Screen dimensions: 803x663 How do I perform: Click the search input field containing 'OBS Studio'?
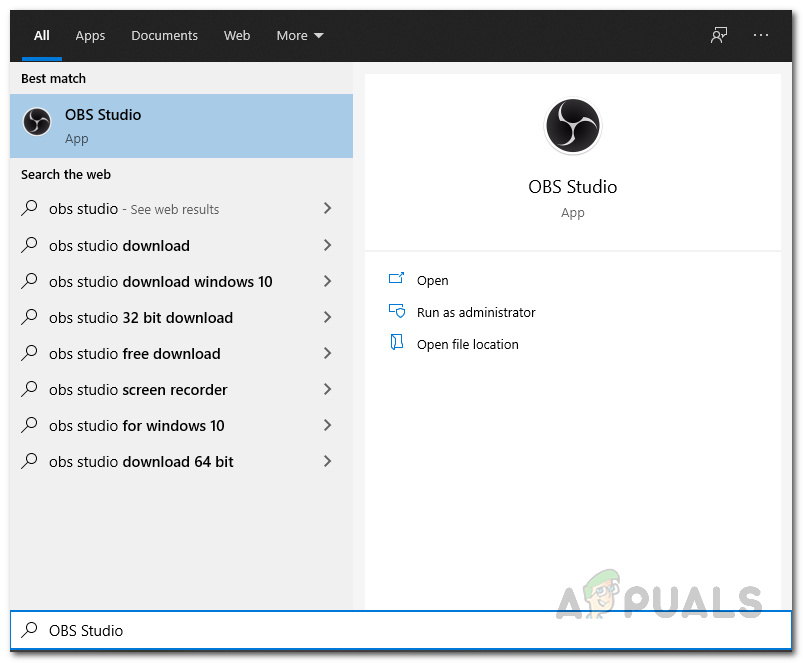(x=401, y=630)
